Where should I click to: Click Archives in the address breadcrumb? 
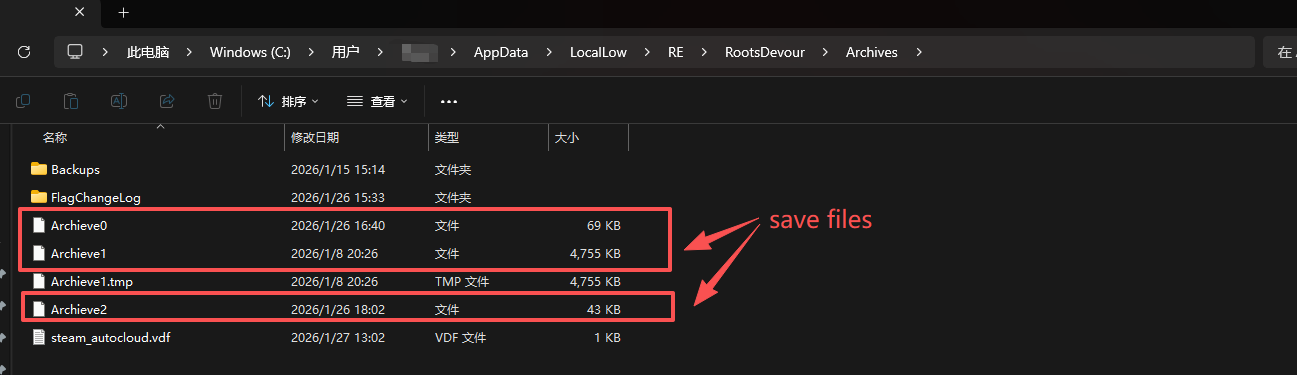(872, 52)
